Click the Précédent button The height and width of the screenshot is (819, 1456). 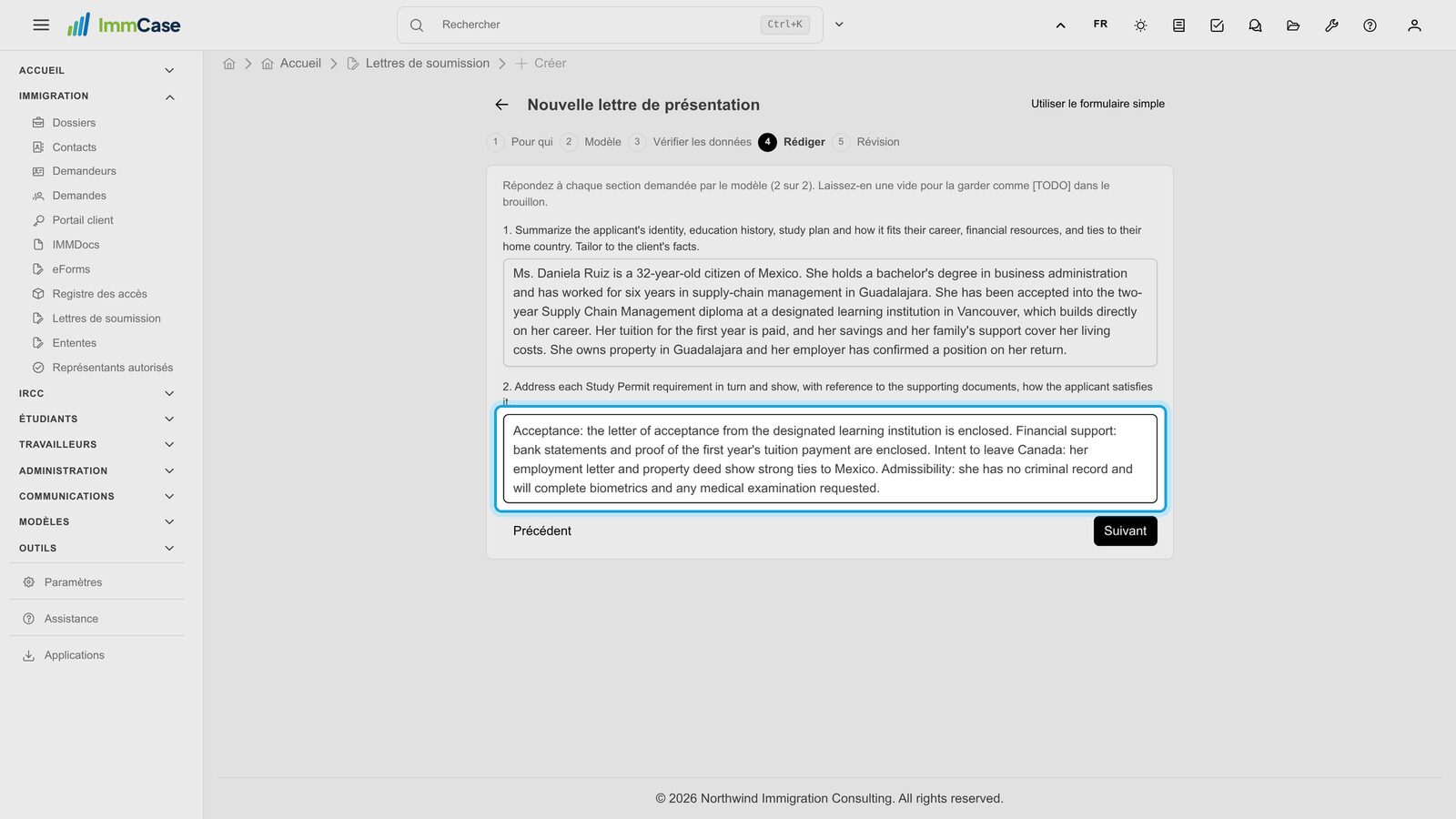pyautogui.click(x=542, y=531)
